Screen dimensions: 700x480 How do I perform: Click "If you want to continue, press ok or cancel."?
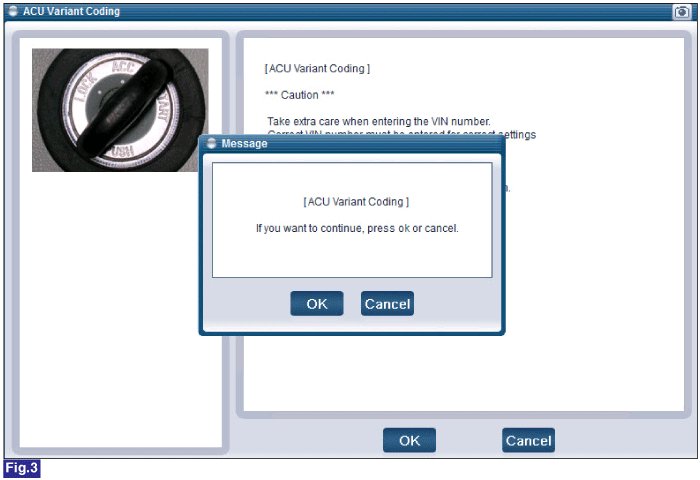point(357,228)
